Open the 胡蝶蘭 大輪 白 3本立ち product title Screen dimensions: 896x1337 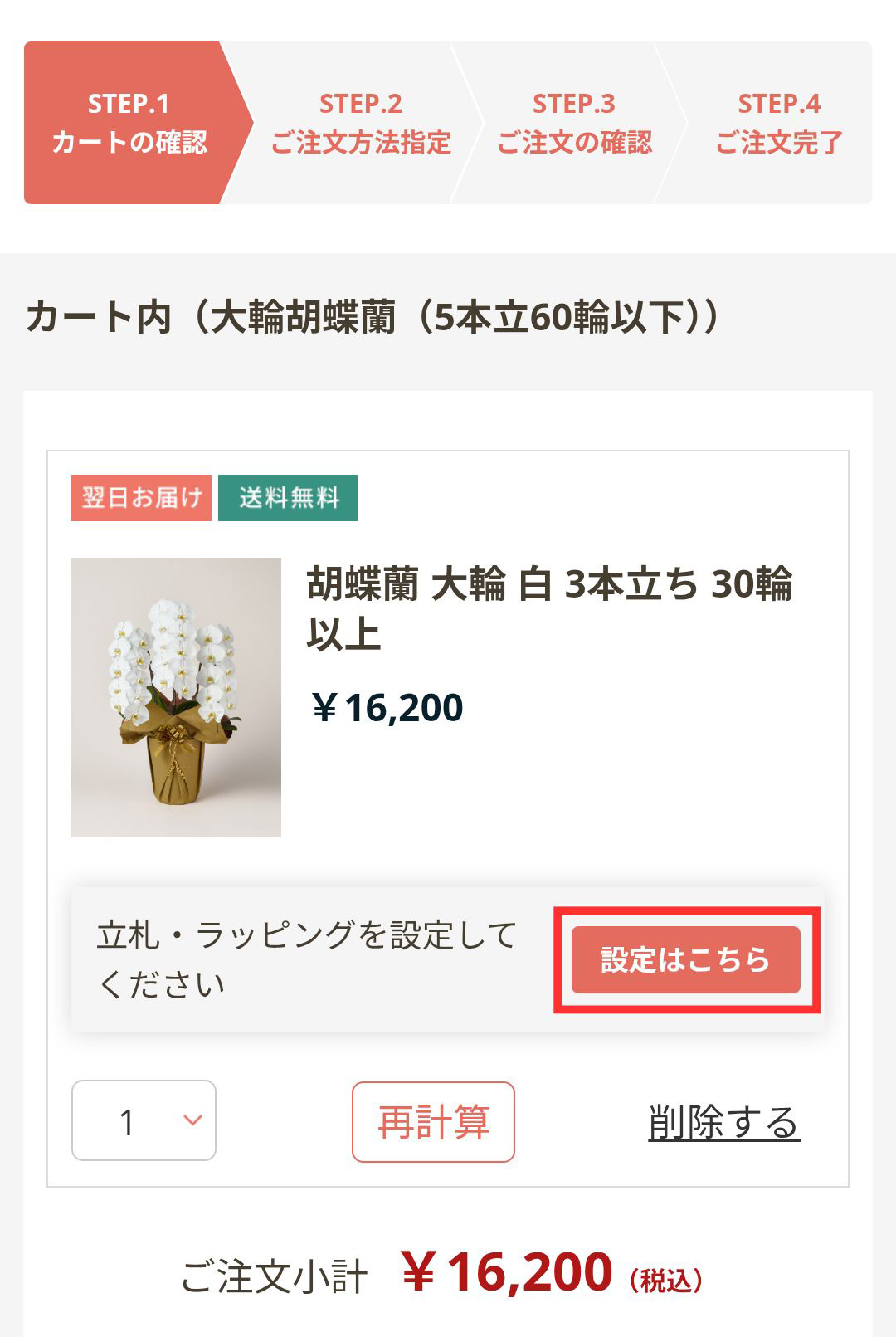[549, 608]
